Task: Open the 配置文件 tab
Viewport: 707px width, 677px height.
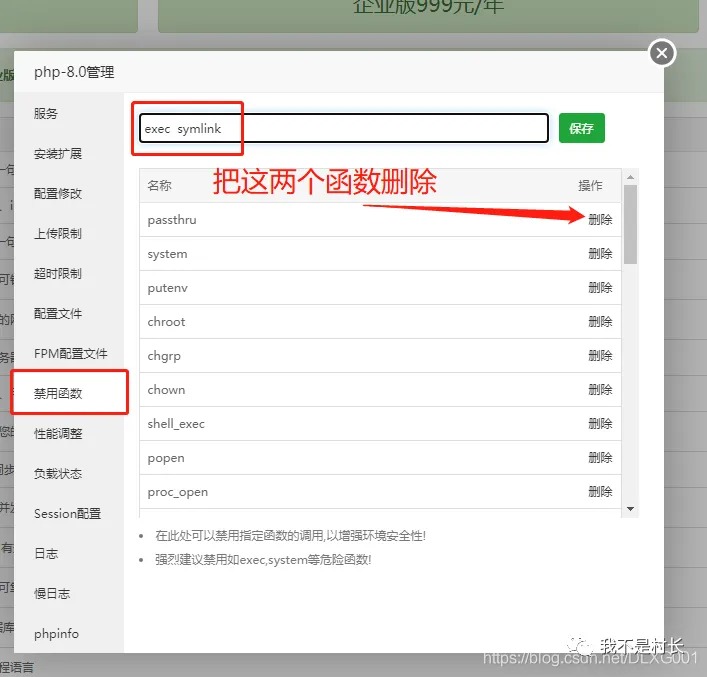Action: tap(58, 314)
